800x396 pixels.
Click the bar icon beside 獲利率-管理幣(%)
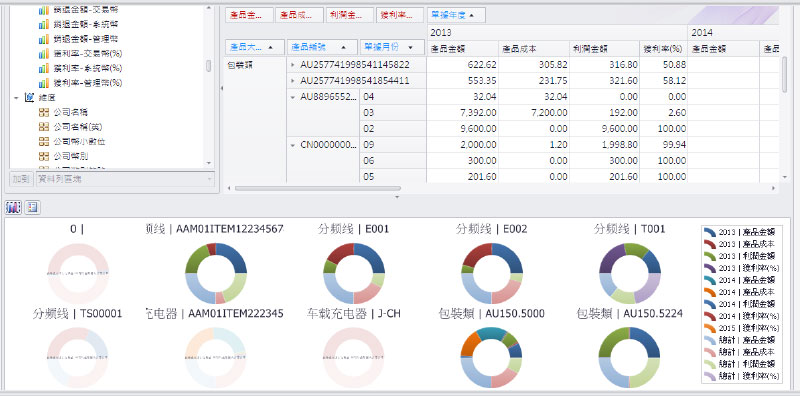[44, 83]
